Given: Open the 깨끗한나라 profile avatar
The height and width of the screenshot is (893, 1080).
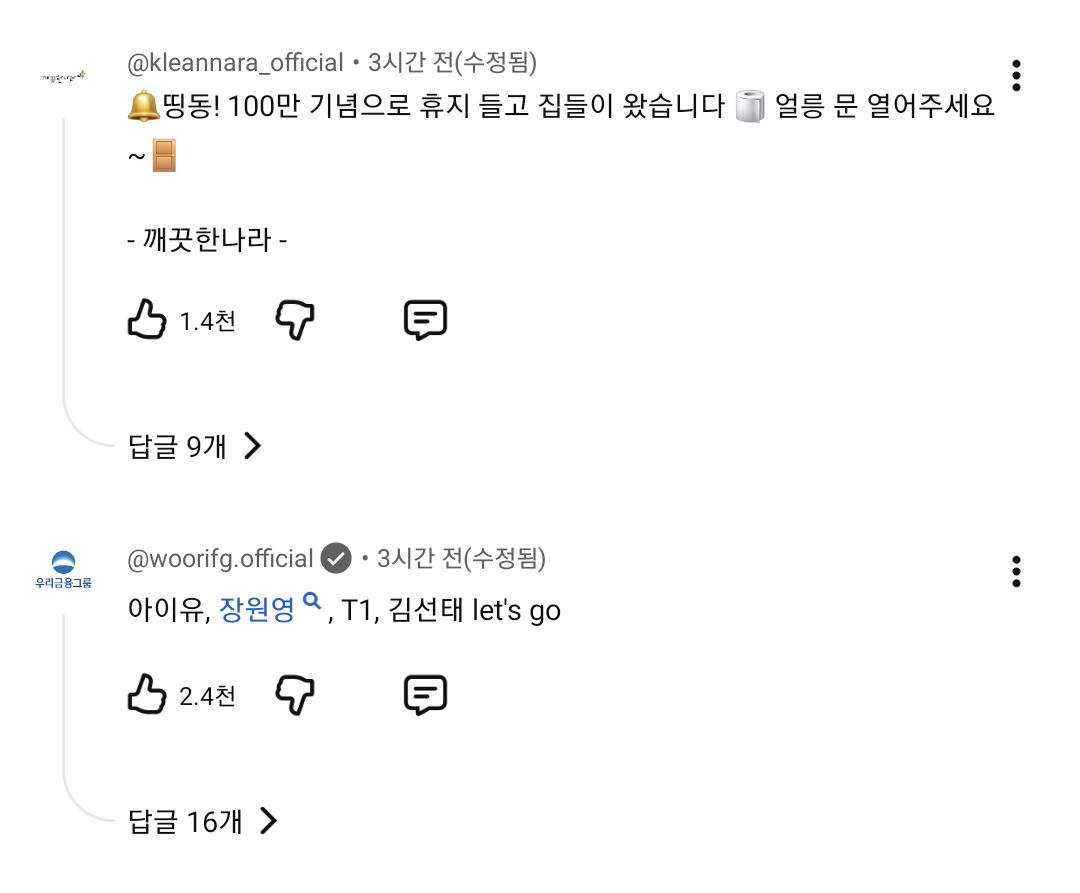Looking at the screenshot, I should point(63,76).
